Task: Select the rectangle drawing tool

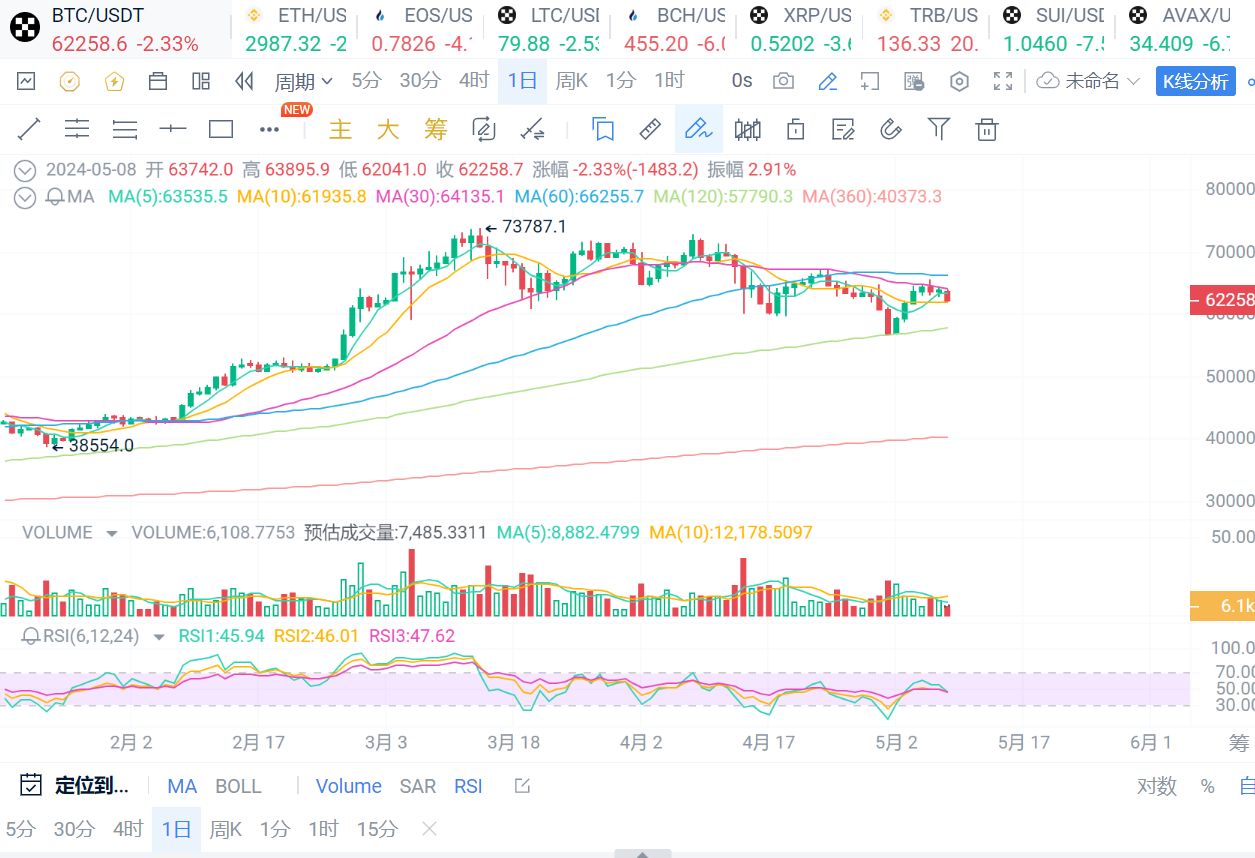Action: click(221, 129)
